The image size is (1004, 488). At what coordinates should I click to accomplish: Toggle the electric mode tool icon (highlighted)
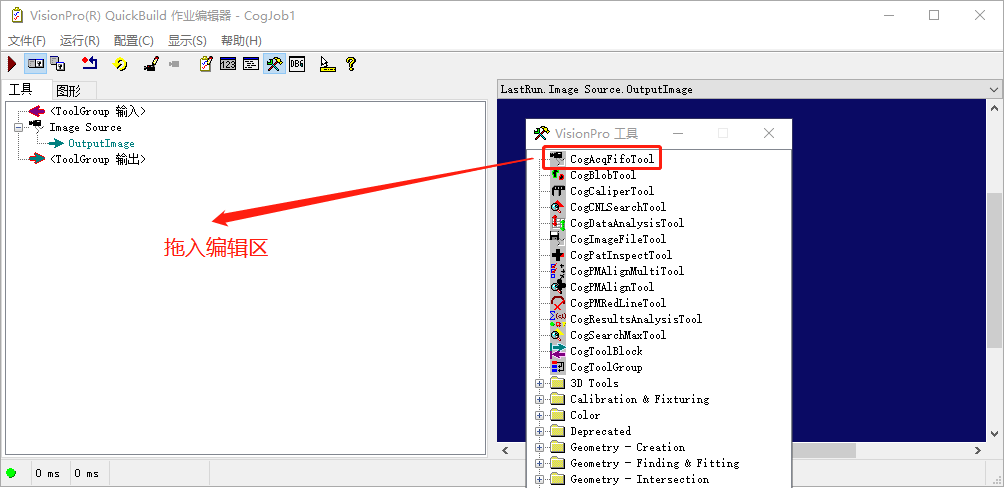(35, 64)
